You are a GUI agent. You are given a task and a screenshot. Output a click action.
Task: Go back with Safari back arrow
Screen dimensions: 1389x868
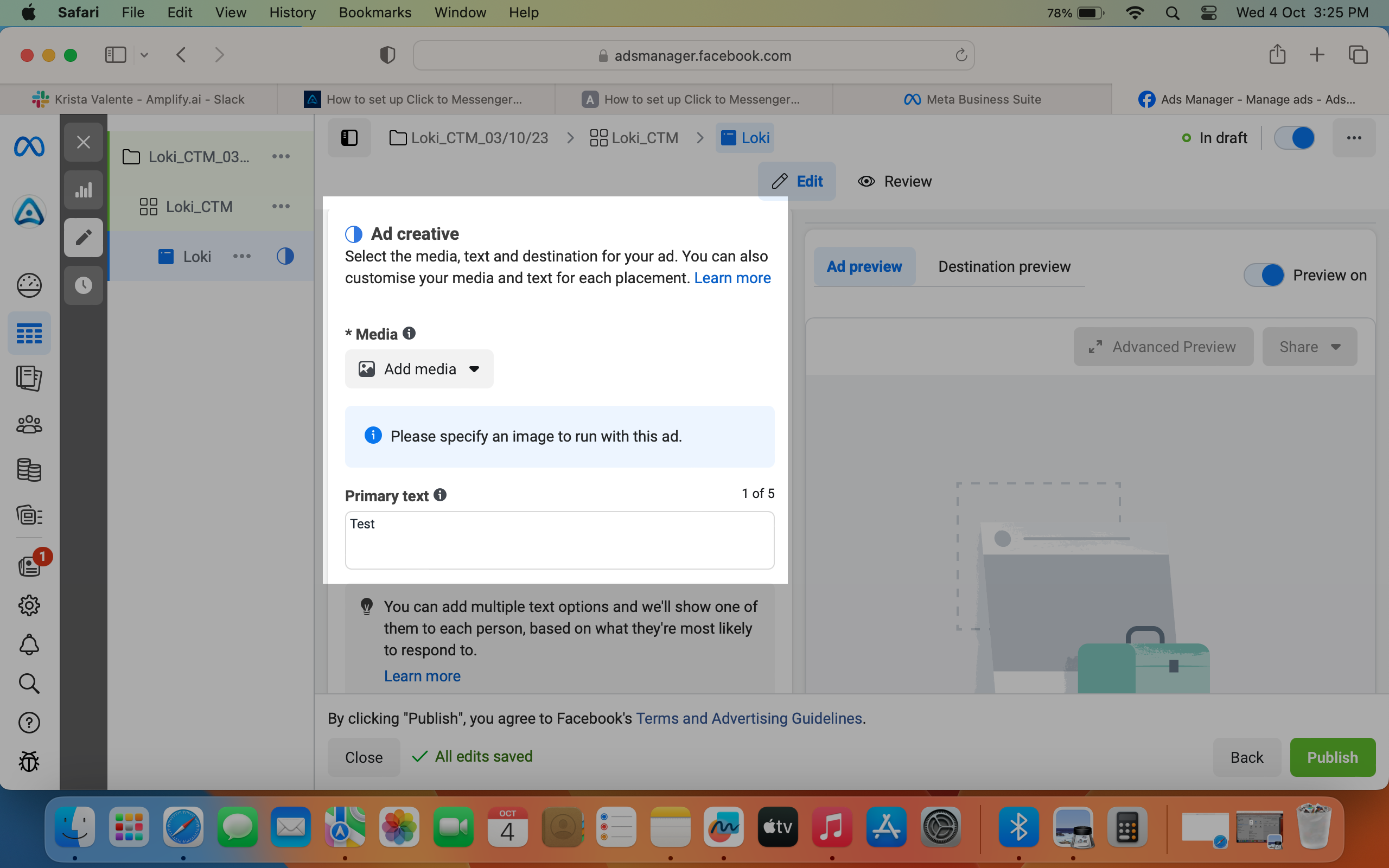coord(181,55)
